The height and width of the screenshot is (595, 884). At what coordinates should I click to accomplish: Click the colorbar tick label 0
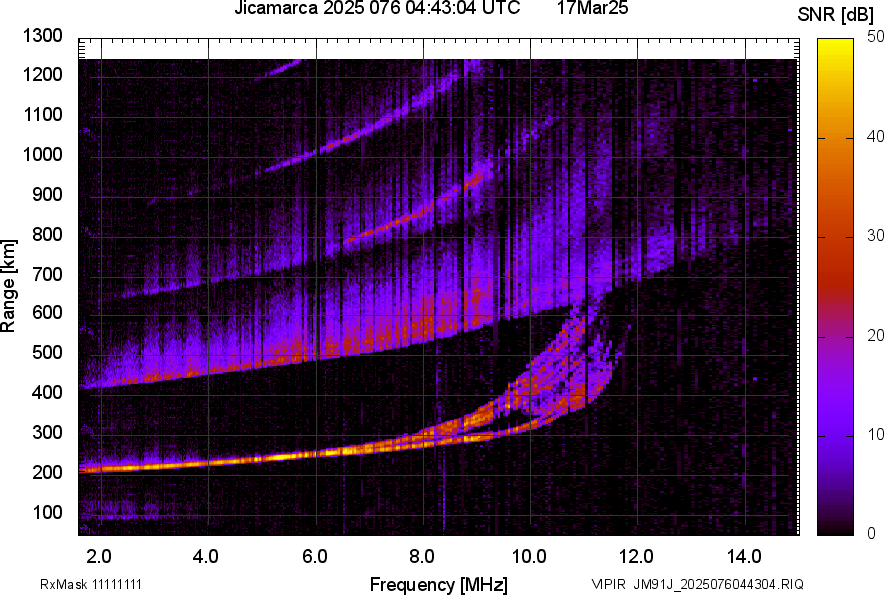click(872, 534)
